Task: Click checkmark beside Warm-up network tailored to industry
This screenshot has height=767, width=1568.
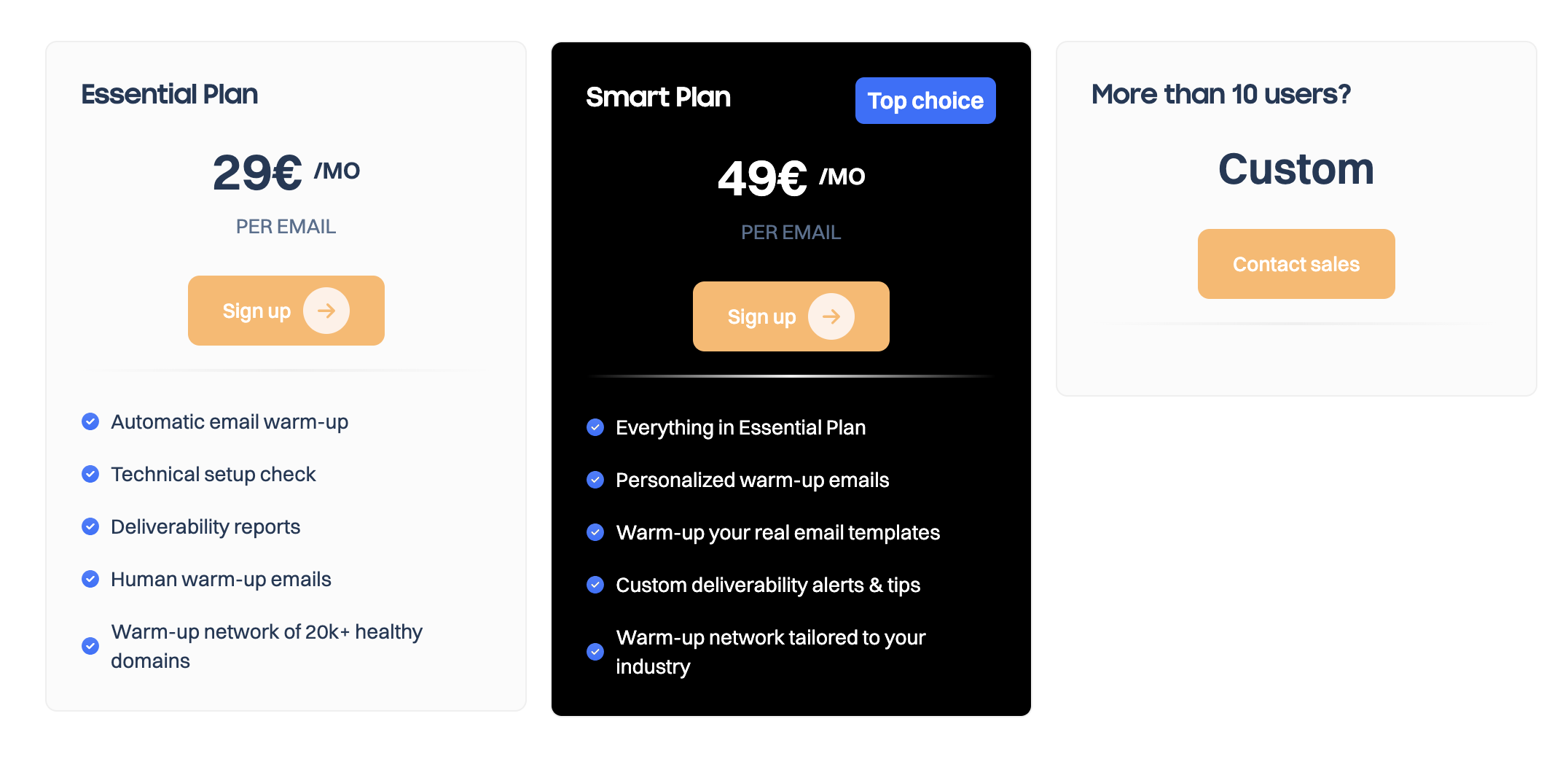Action: pyautogui.click(x=595, y=652)
